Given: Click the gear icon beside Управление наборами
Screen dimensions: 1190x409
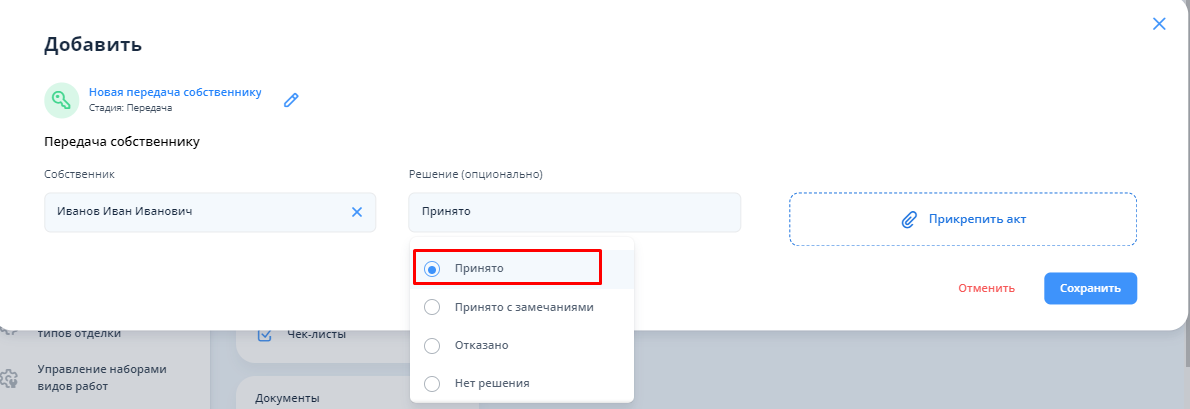Looking at the screenshot, I should pos(10,378).
